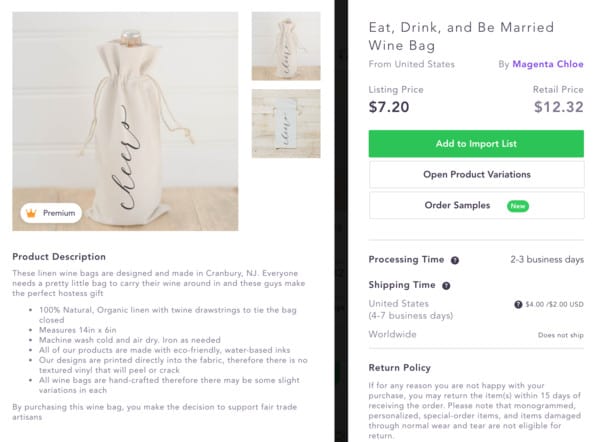Open the Magenta Chloe supplier link
600x442 pixels.
point(547,64)
